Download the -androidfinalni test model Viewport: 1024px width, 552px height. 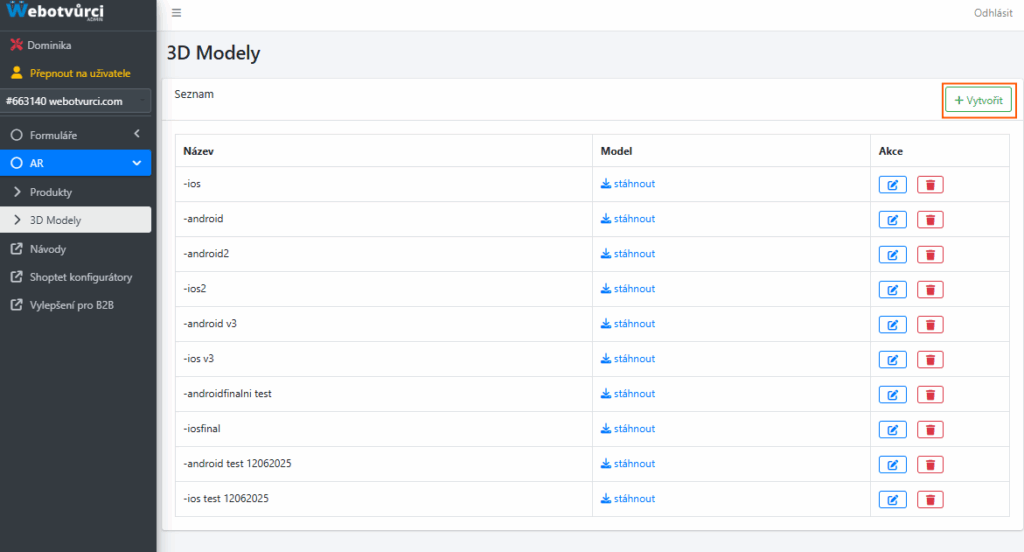click(x=628, y=393)
